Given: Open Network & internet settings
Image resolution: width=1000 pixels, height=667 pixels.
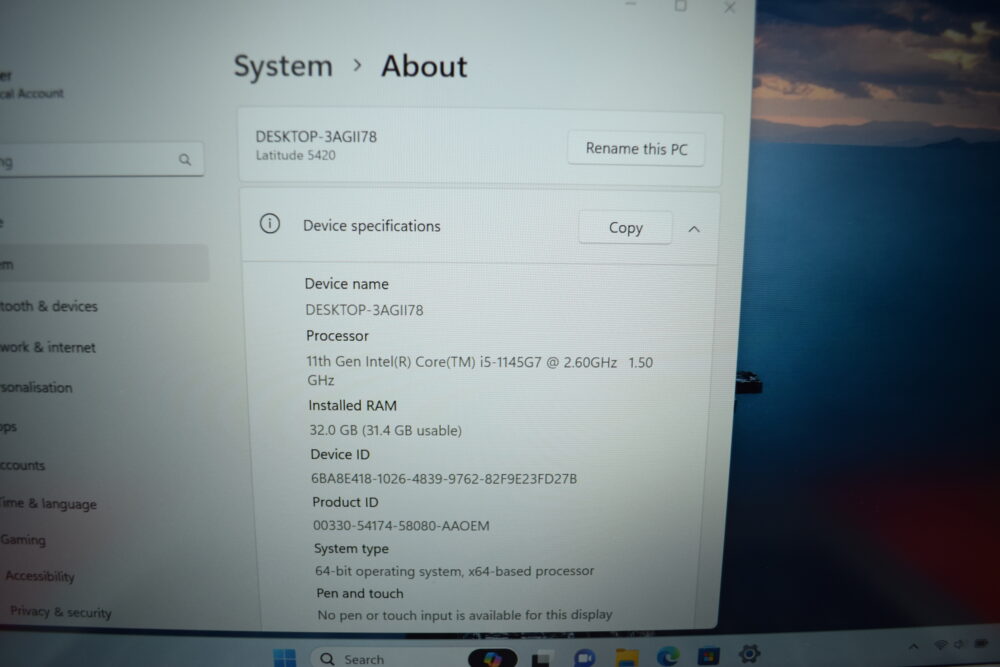Looking at the screenshot, I should pyautogui.click(x=48, y=348).
